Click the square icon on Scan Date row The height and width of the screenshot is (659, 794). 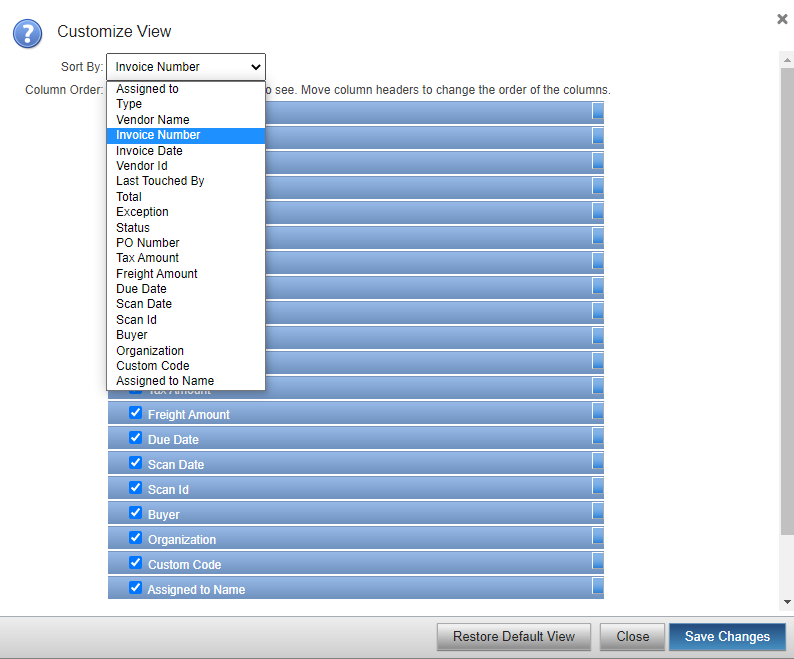tap(598, 461)
